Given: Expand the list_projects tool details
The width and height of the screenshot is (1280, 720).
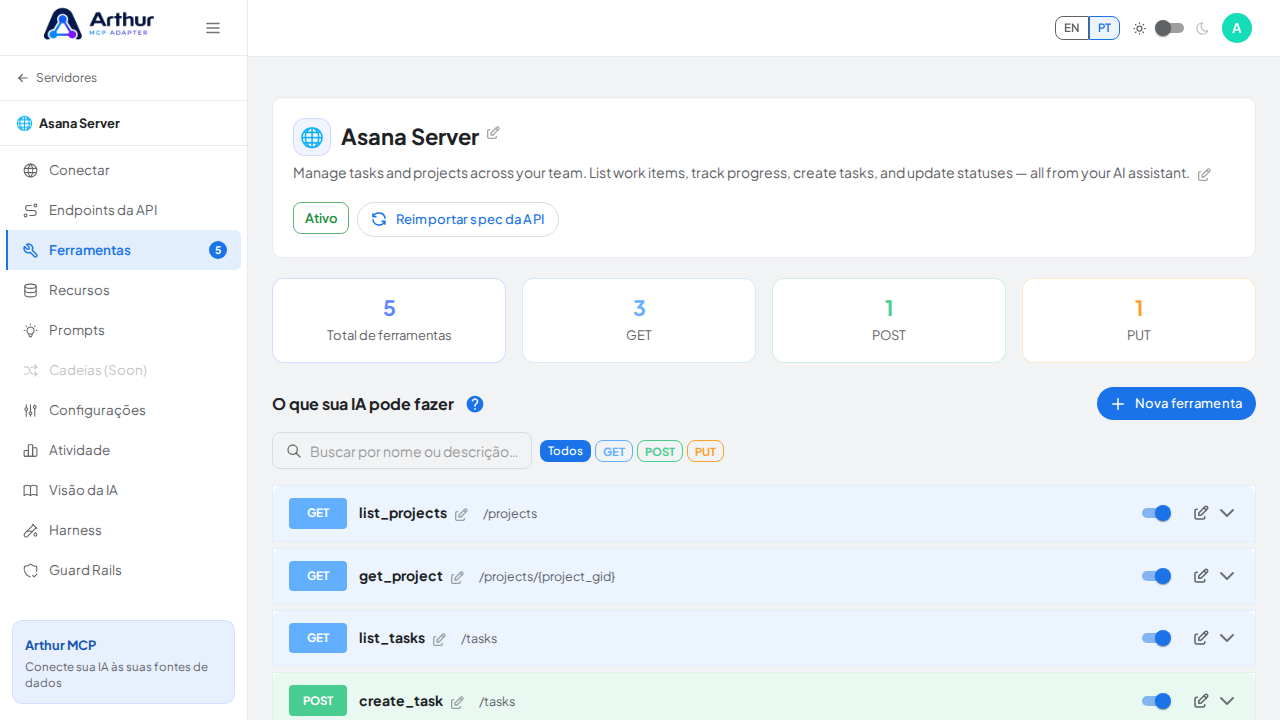Looking at the screenshot, I should tap(1227, 513).
